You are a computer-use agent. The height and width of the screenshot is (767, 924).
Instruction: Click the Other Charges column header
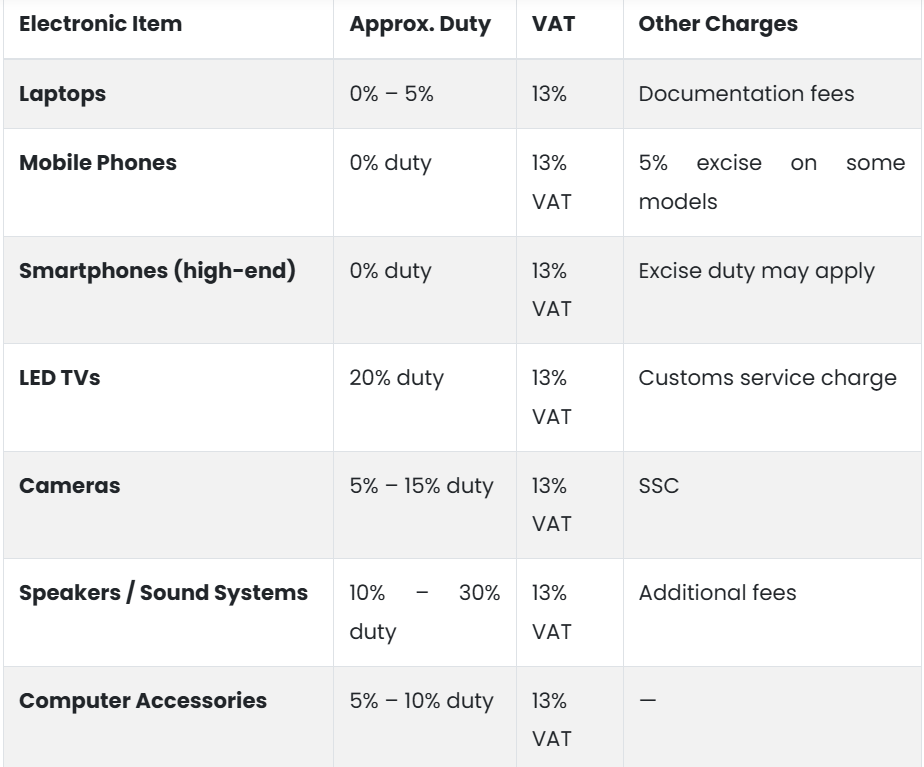click(717, 24)
